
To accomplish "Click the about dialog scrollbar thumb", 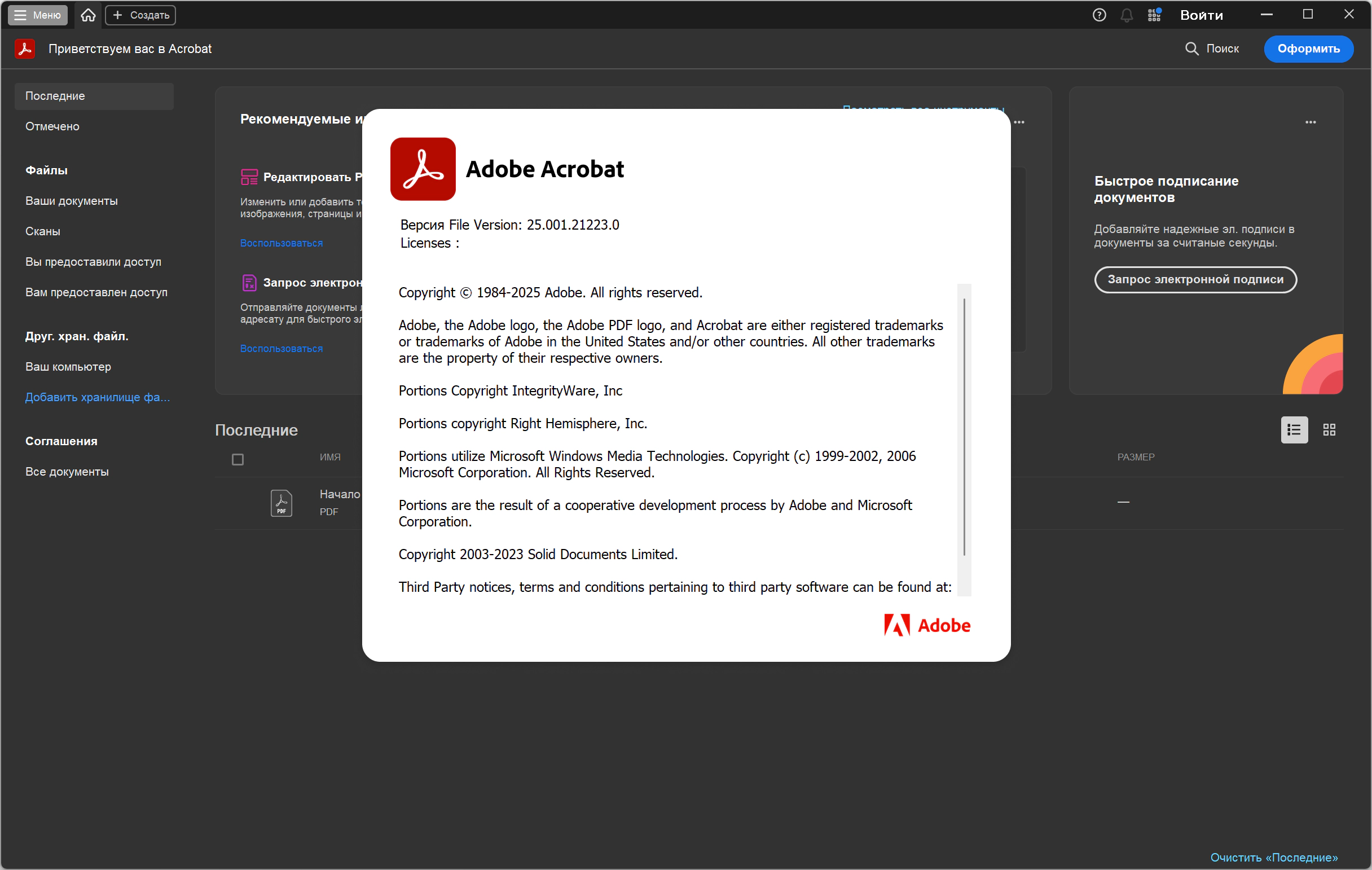I will click(x=964, y=427).
